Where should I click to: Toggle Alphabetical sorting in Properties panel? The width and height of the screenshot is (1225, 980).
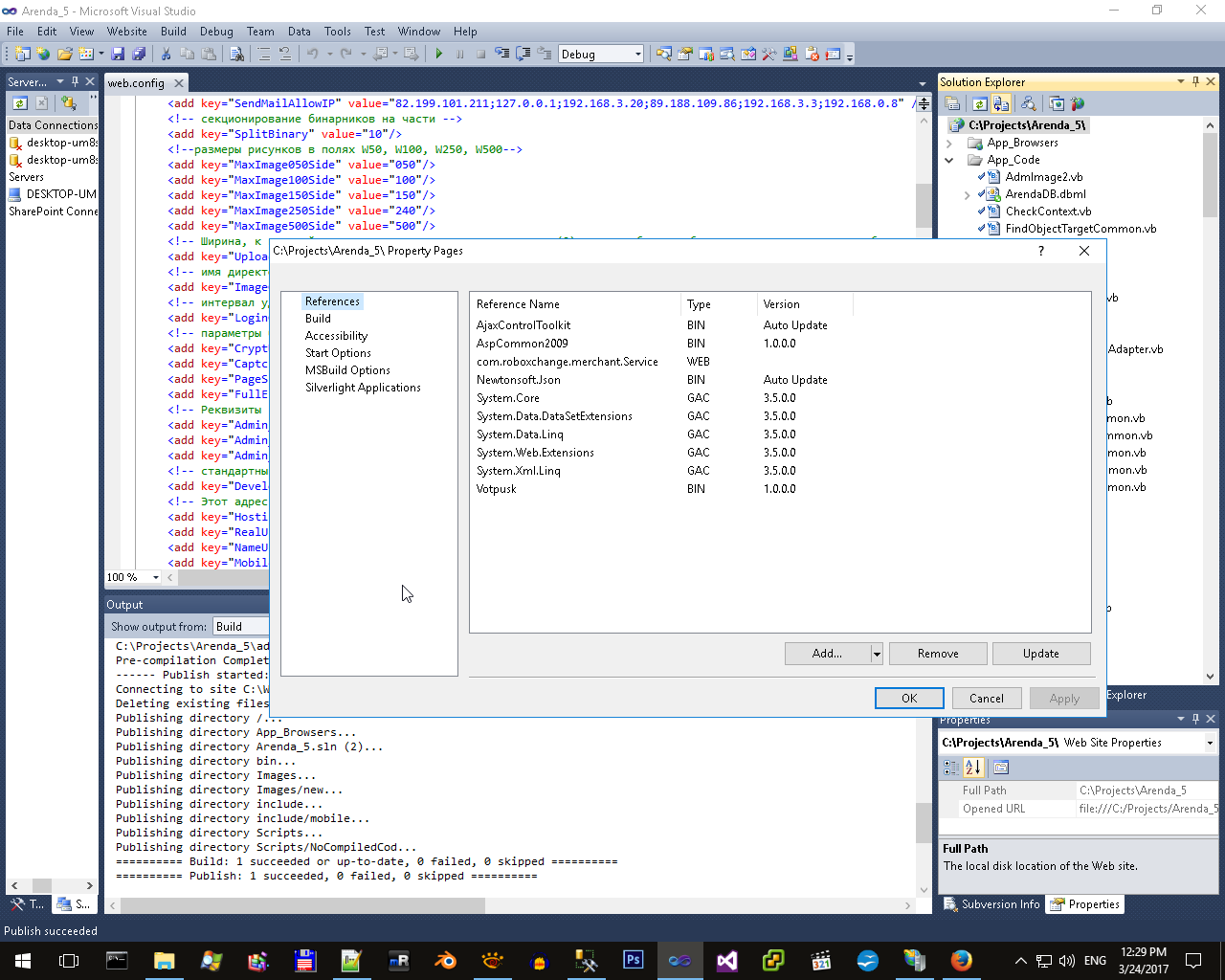[973, 768]
